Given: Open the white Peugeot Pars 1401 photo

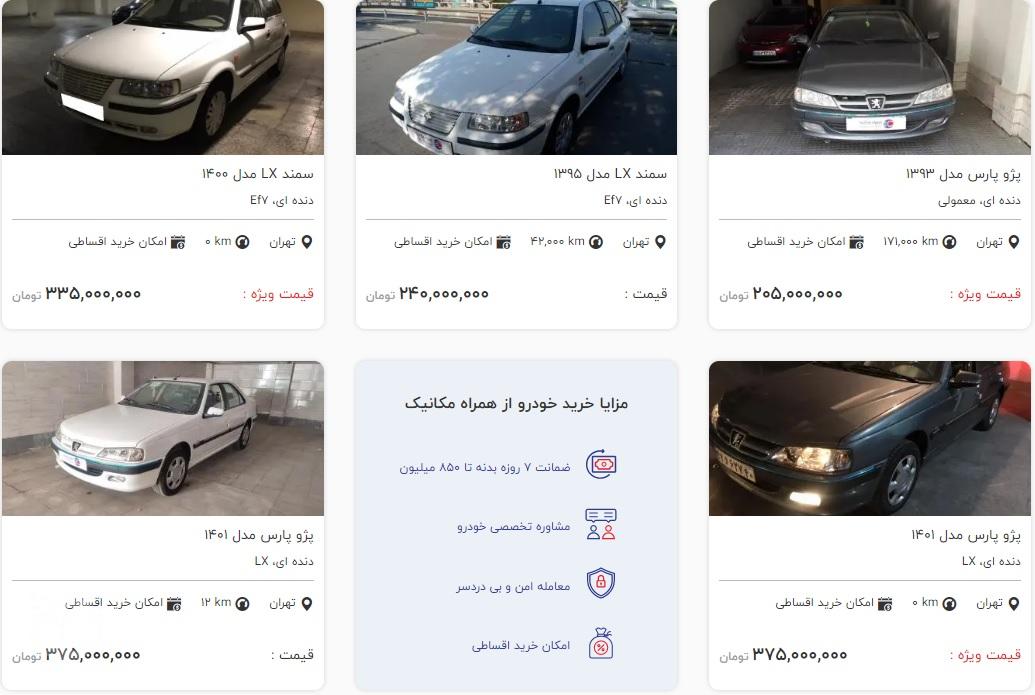Looking at the screenshot, I should pyautogui.click(x=163, y=438).
